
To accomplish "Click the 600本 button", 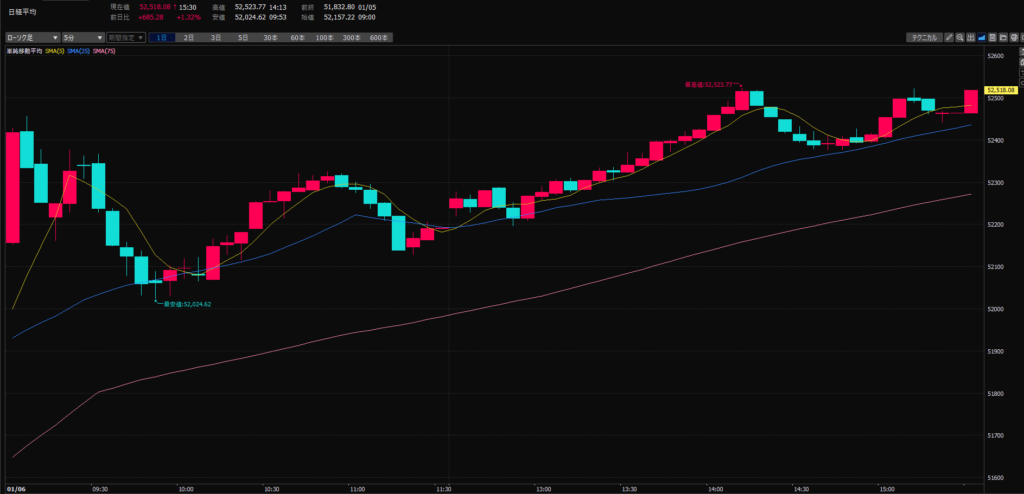I will click(x=378, y=37).
